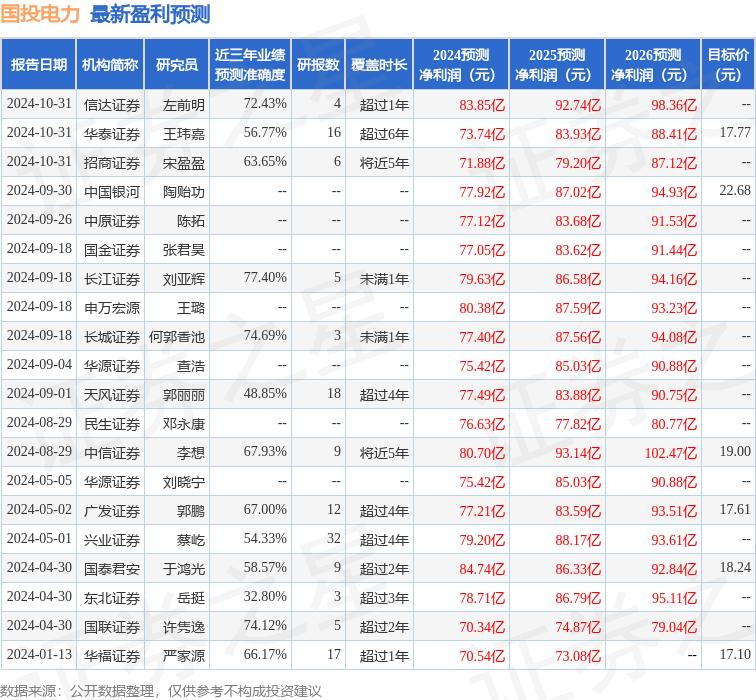The image size is (756, 700).
Task: Select target price 17.77
Action: tap(735, 133)
